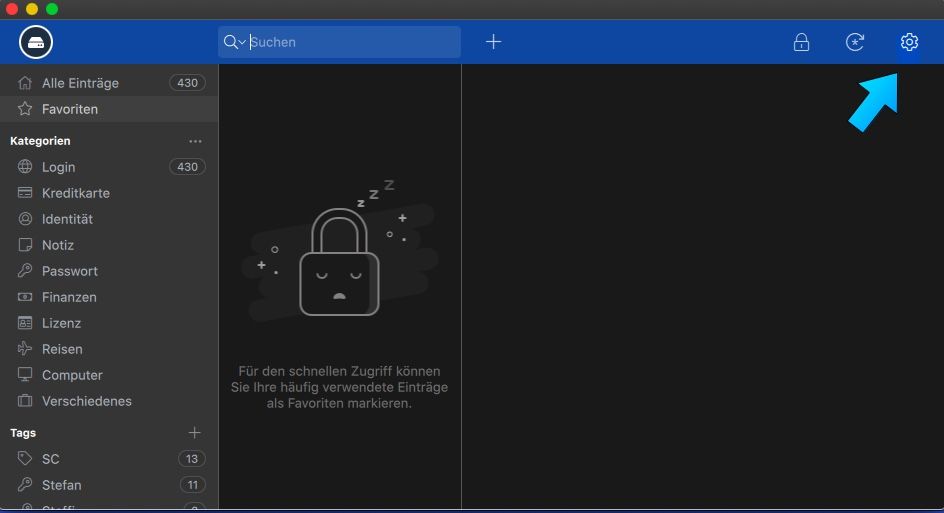Select the Notiz category

coord(58,245)
